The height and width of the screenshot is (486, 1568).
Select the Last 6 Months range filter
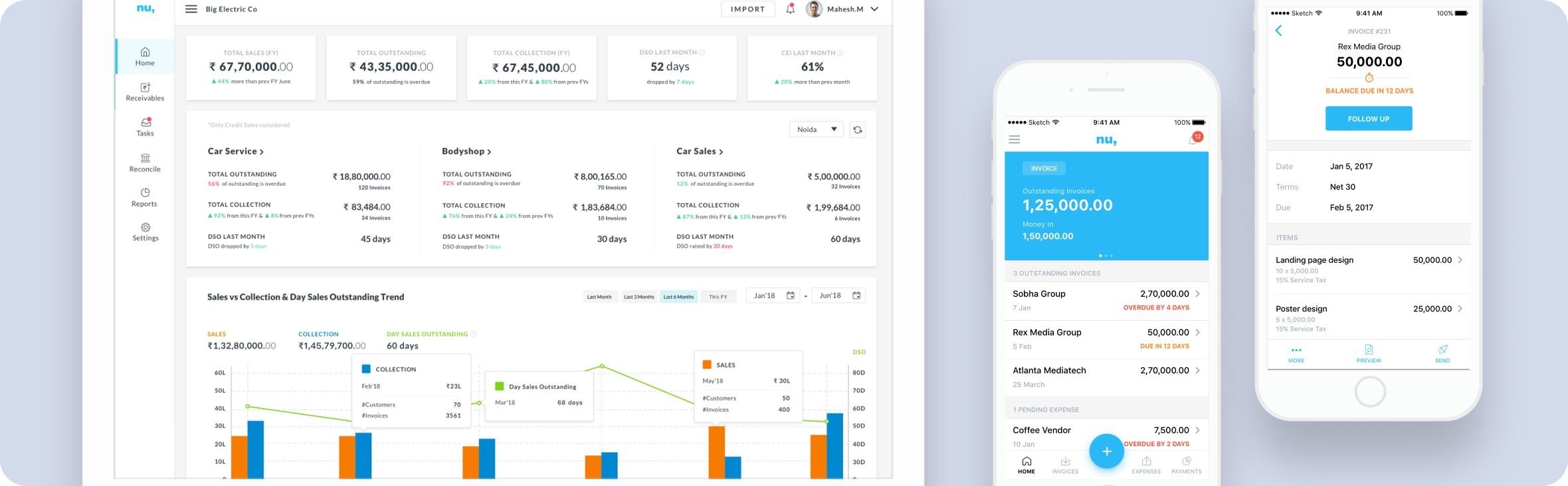(678, 297)
